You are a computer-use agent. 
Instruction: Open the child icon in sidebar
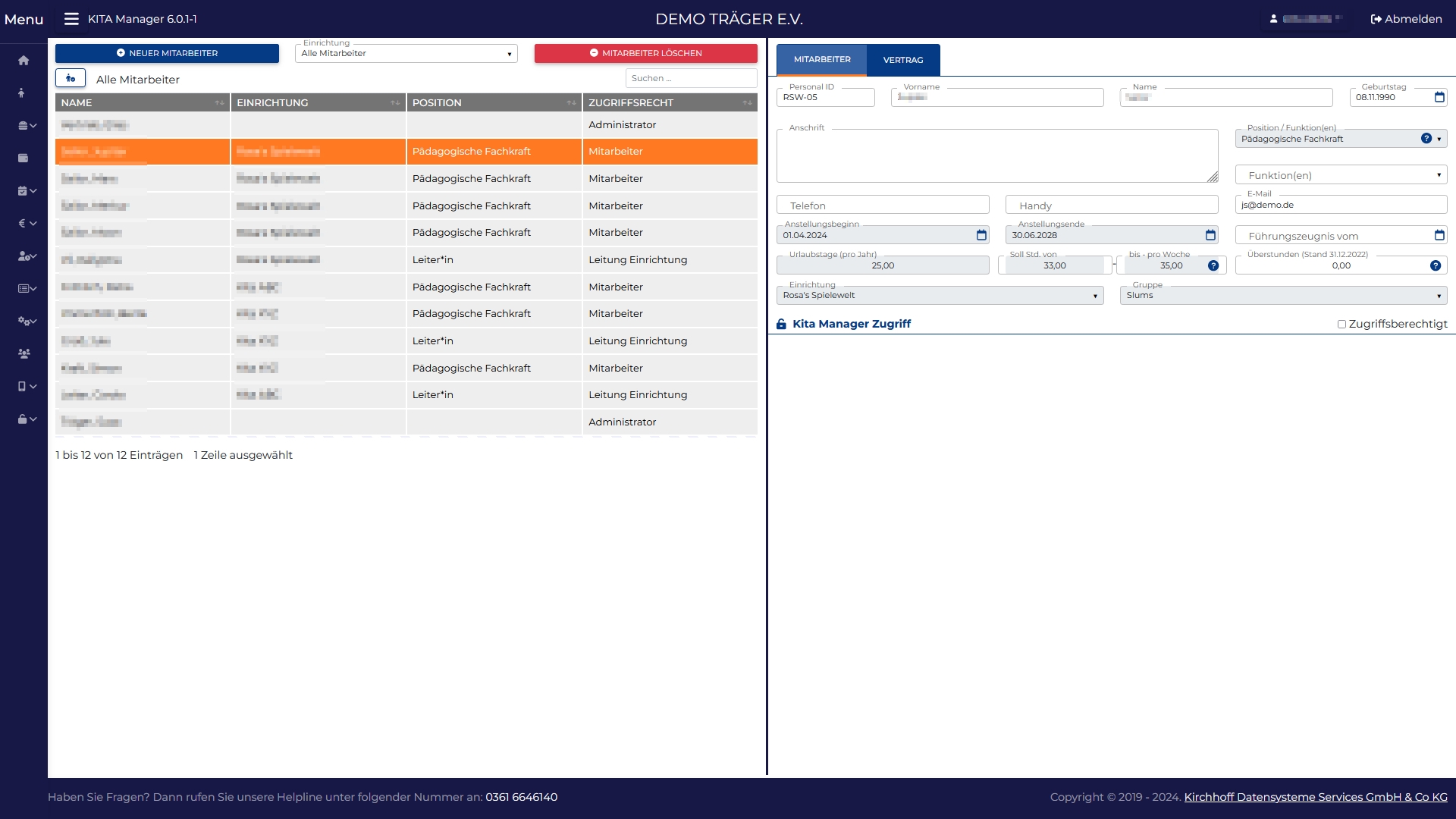tap(22, 93)
